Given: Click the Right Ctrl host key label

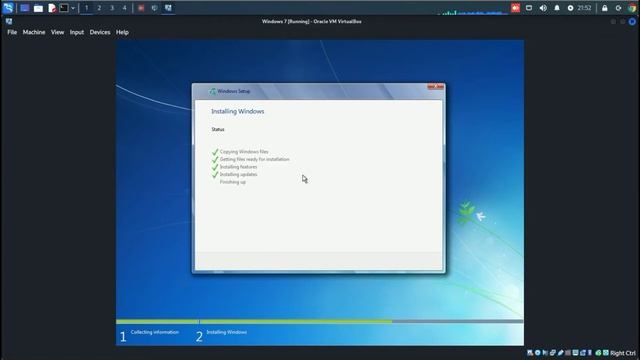Looking at the screenshot, I should point(623,353).
